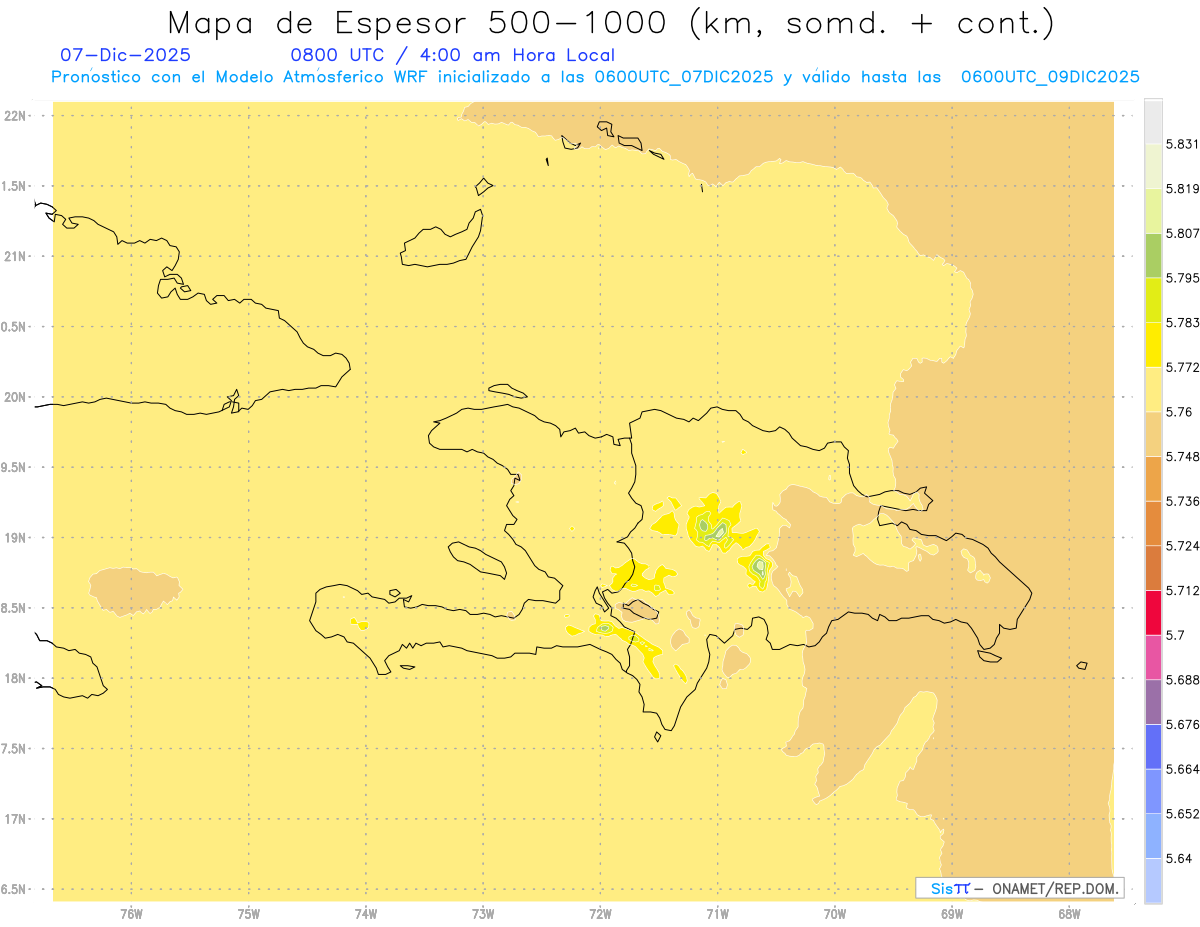Click the legend value 5.64
The width and height of the screenshot is (1200, 927).
coord(1179,858)
